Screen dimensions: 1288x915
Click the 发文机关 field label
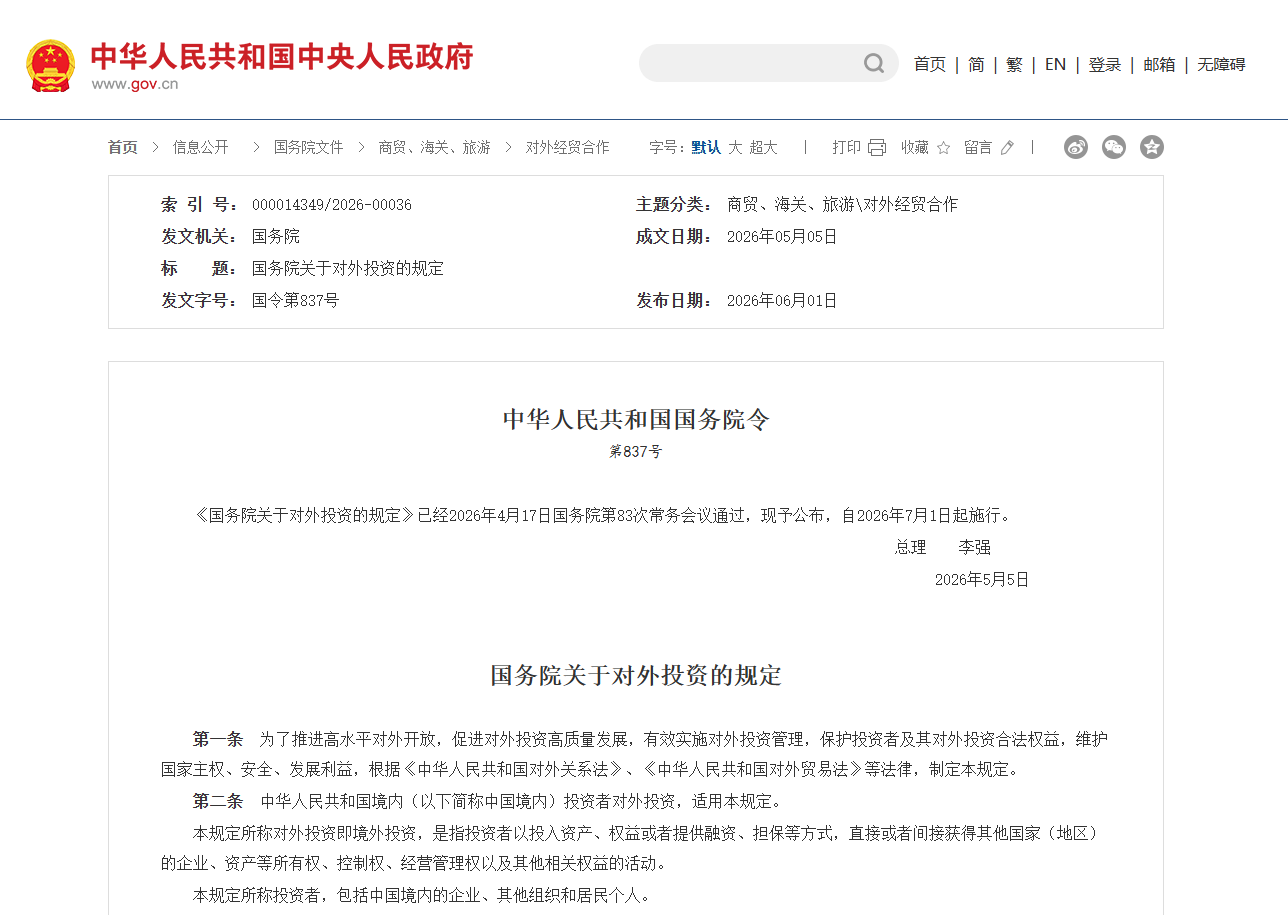200,237
